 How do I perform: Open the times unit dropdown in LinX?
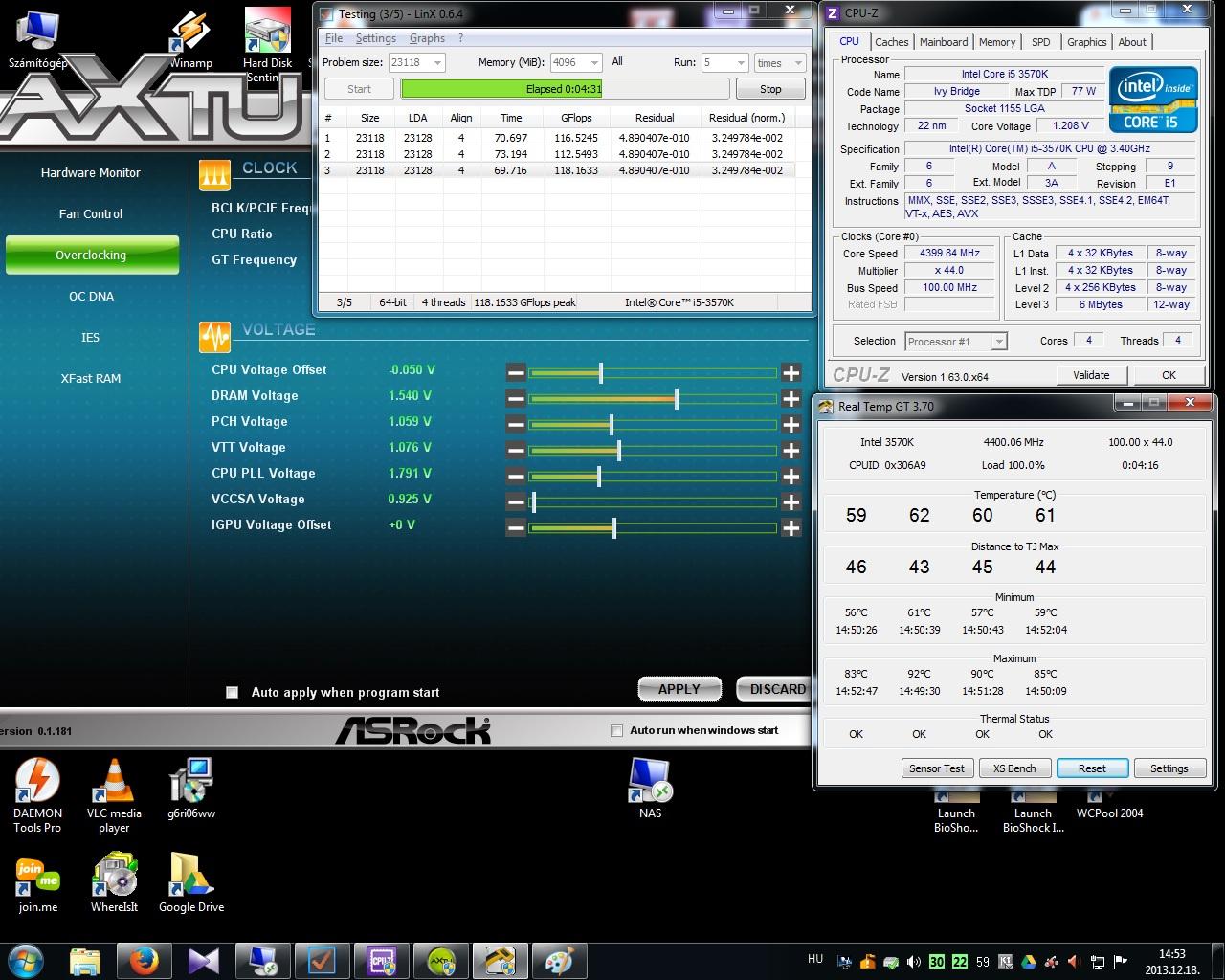[x=779, y=62]
